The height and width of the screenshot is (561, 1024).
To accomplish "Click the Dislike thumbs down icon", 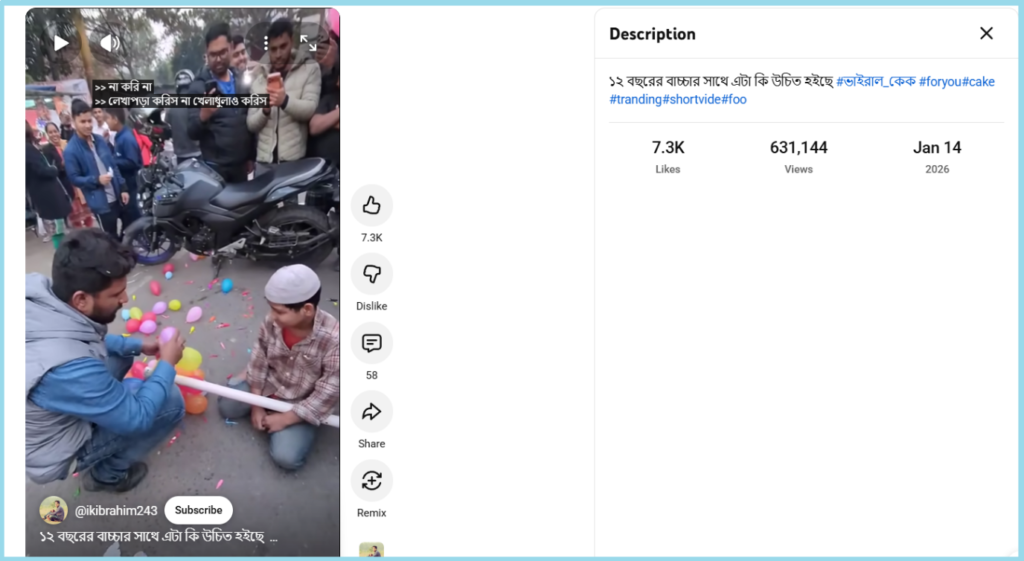I will click(x=371, y=274).
